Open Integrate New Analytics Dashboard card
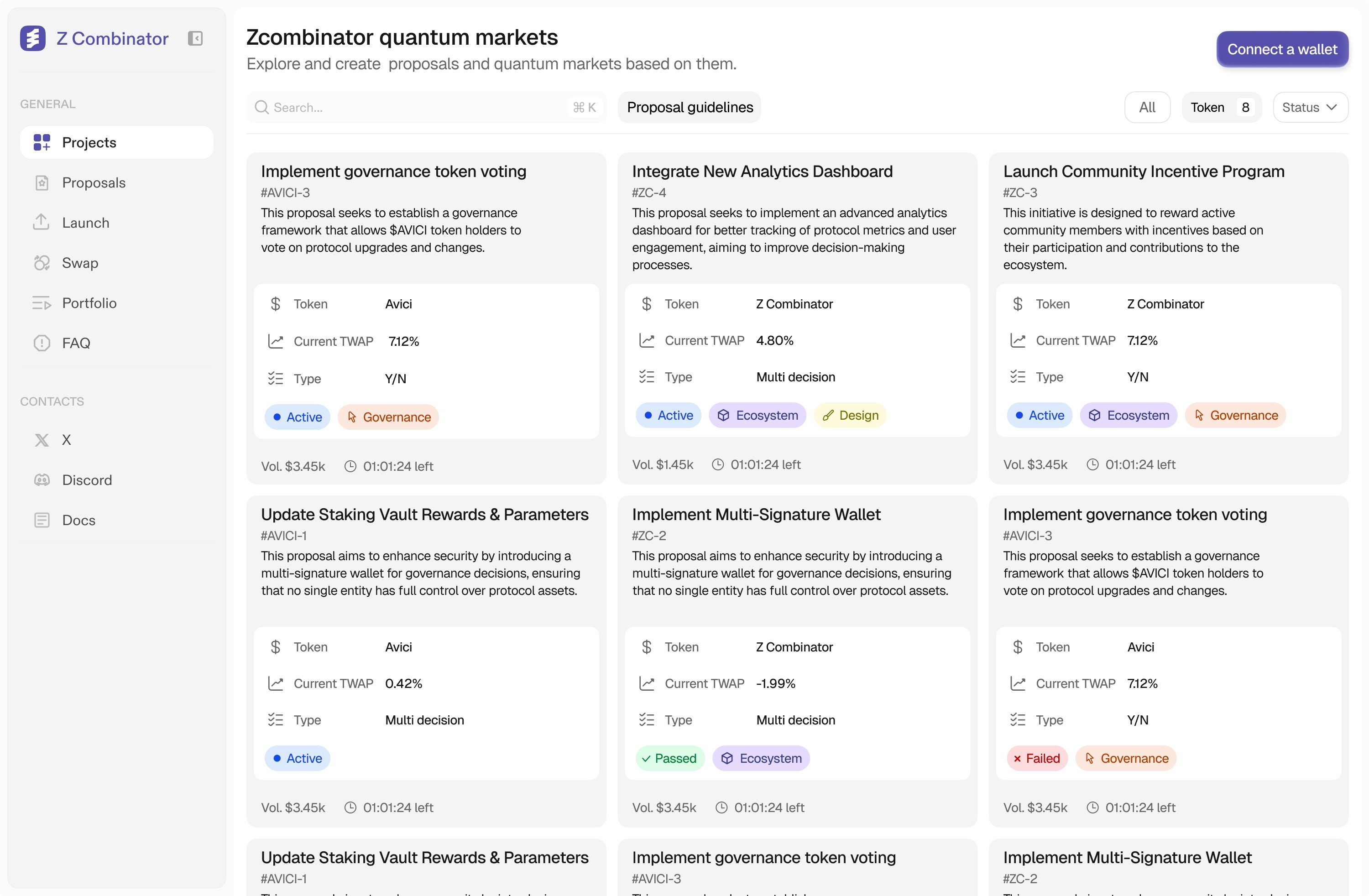Screen dimensions: 1369x896 762,172
